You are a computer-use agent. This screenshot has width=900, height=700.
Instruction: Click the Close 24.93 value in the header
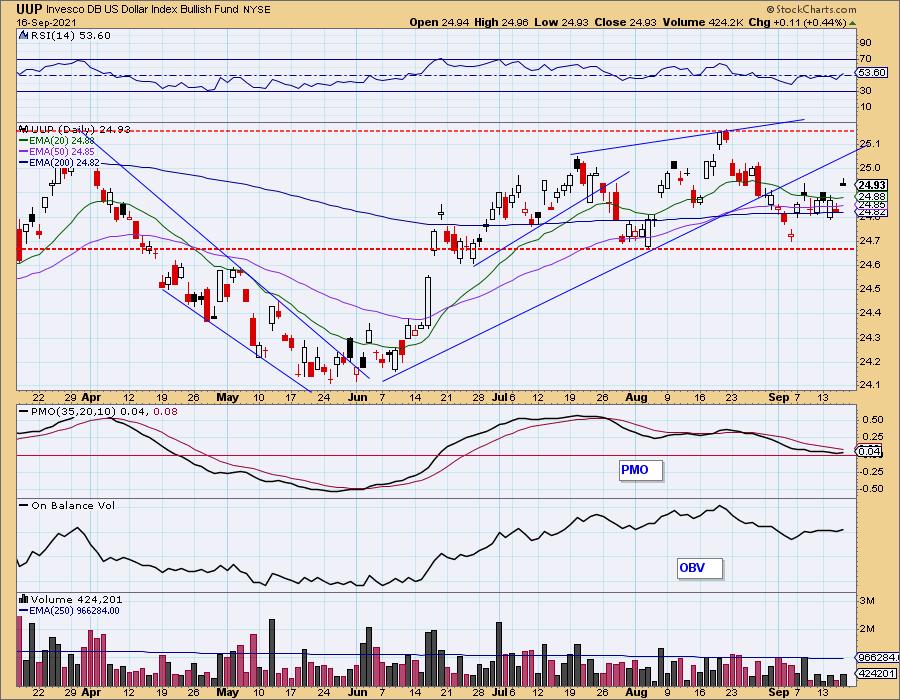point(626,22)
